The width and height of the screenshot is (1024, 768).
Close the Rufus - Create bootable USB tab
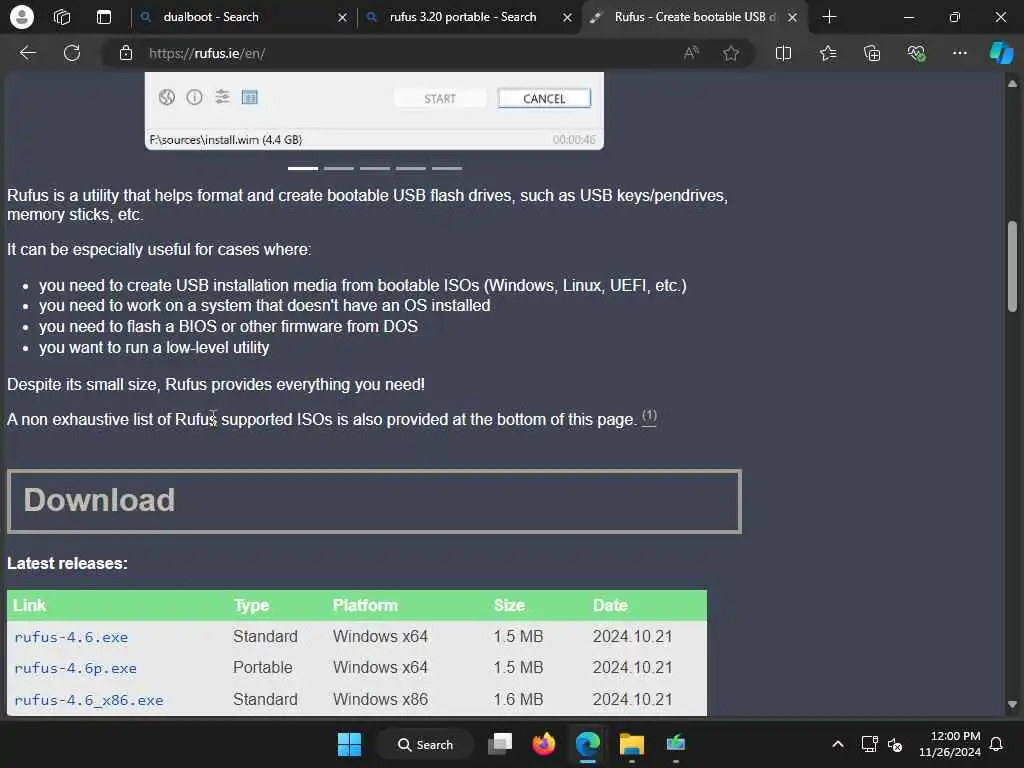pyautogui.click(x=792, y=18)
